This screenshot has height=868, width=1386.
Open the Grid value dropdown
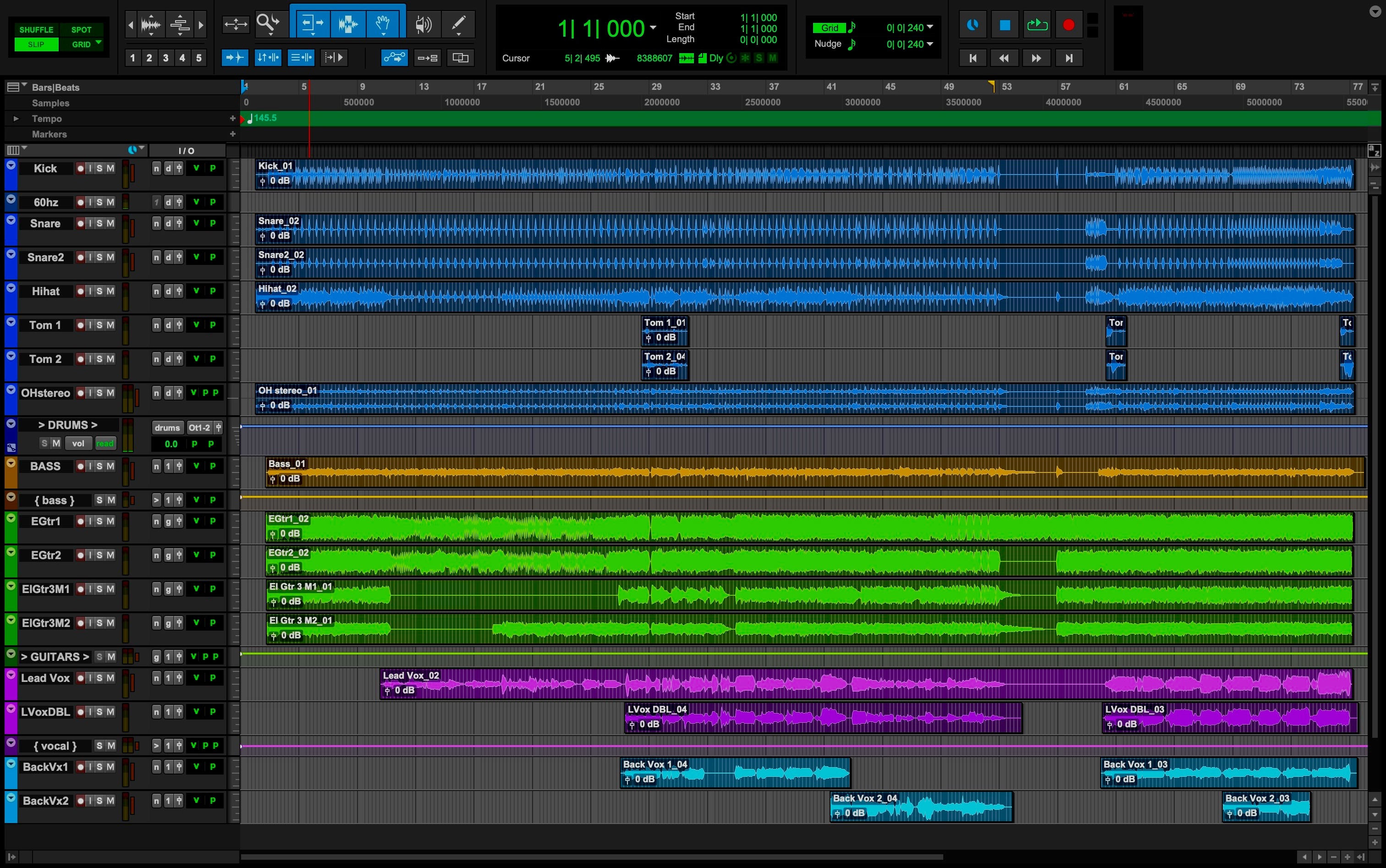pos(930,27)
